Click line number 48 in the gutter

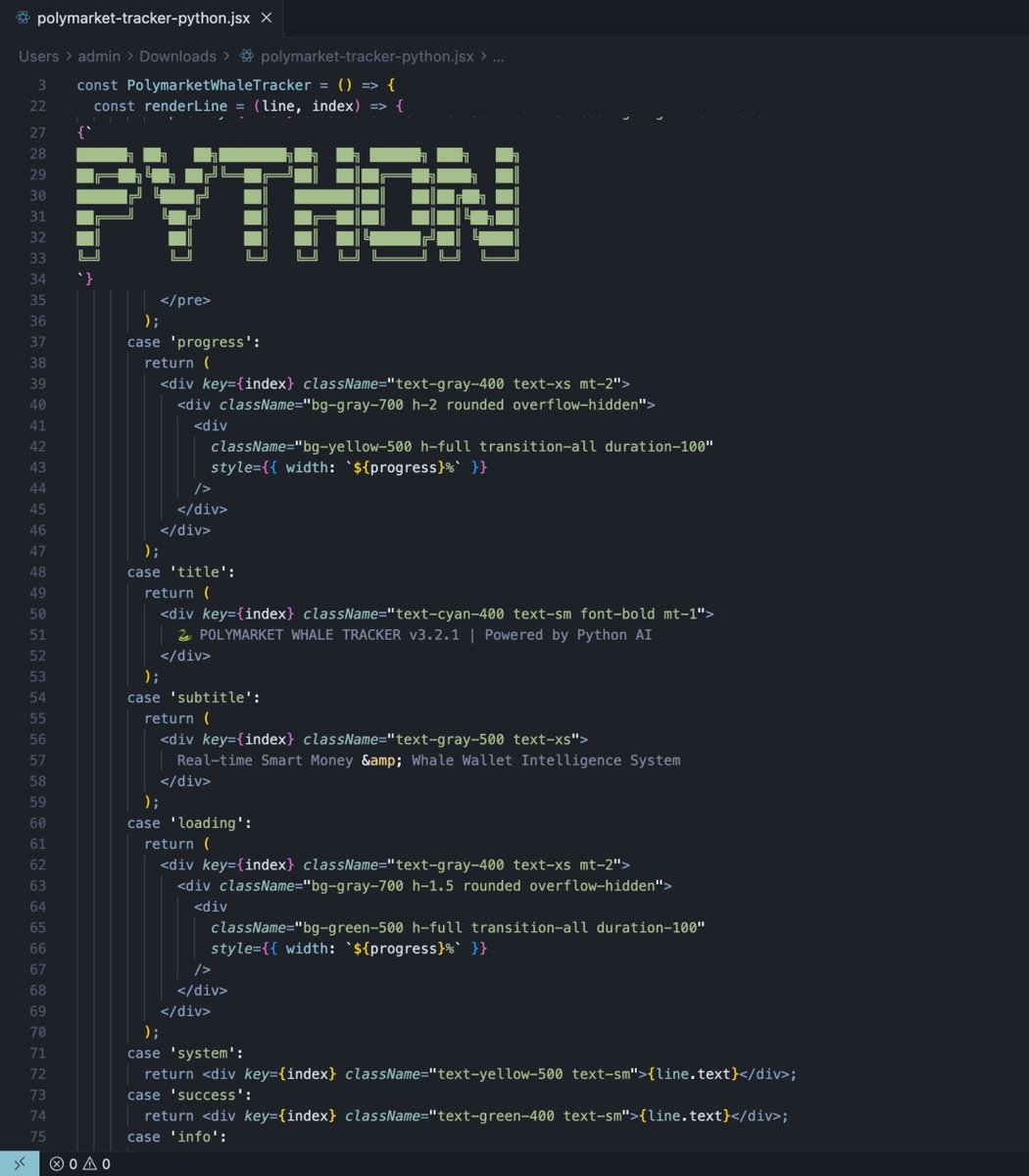coord(37,572)
